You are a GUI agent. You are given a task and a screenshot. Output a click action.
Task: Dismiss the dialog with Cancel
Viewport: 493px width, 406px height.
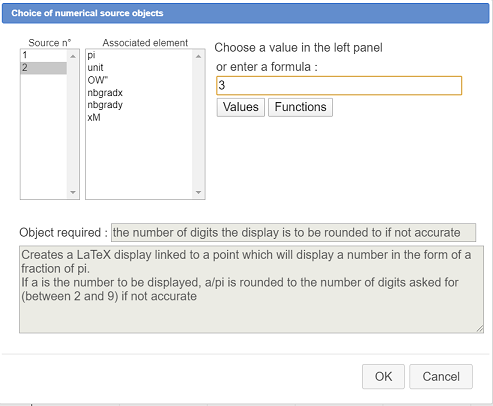tap(441, 376)
